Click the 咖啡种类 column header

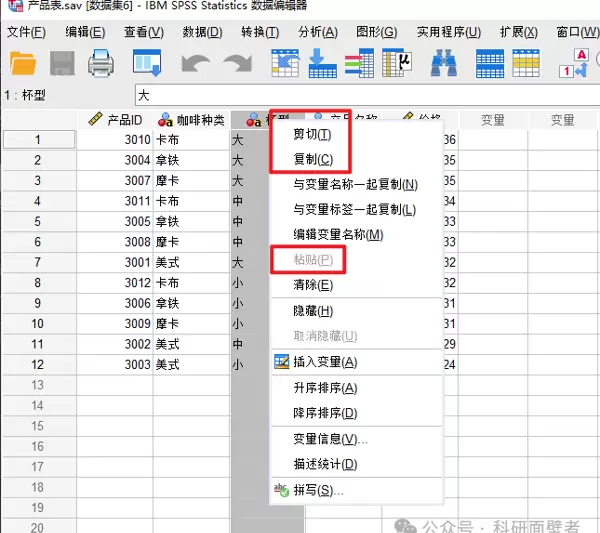point(190,120)
